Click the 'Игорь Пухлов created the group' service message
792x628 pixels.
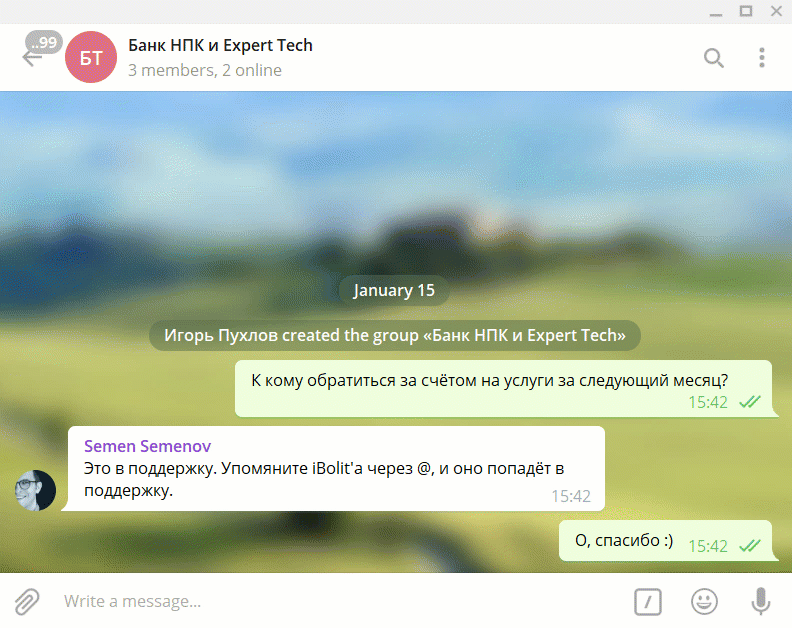coord(395,335)
